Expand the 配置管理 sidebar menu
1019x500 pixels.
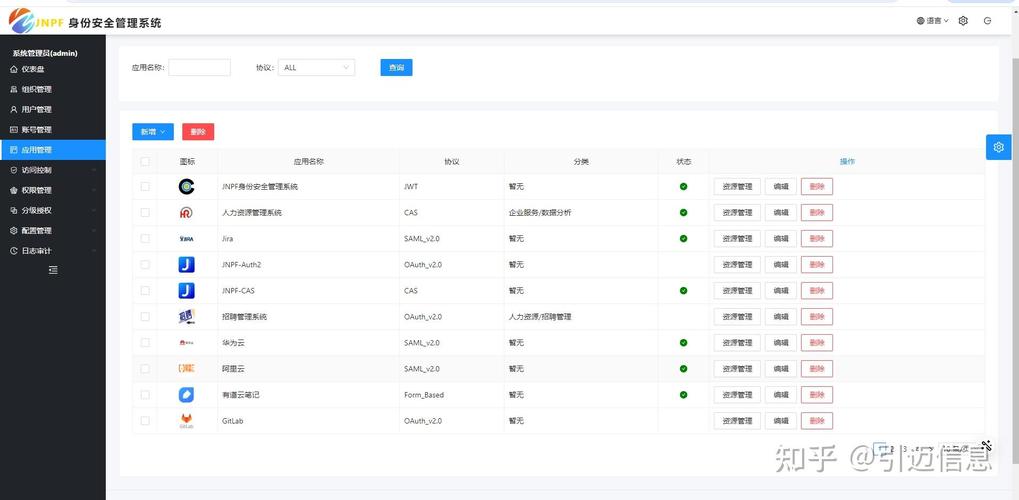pos(53,230)
